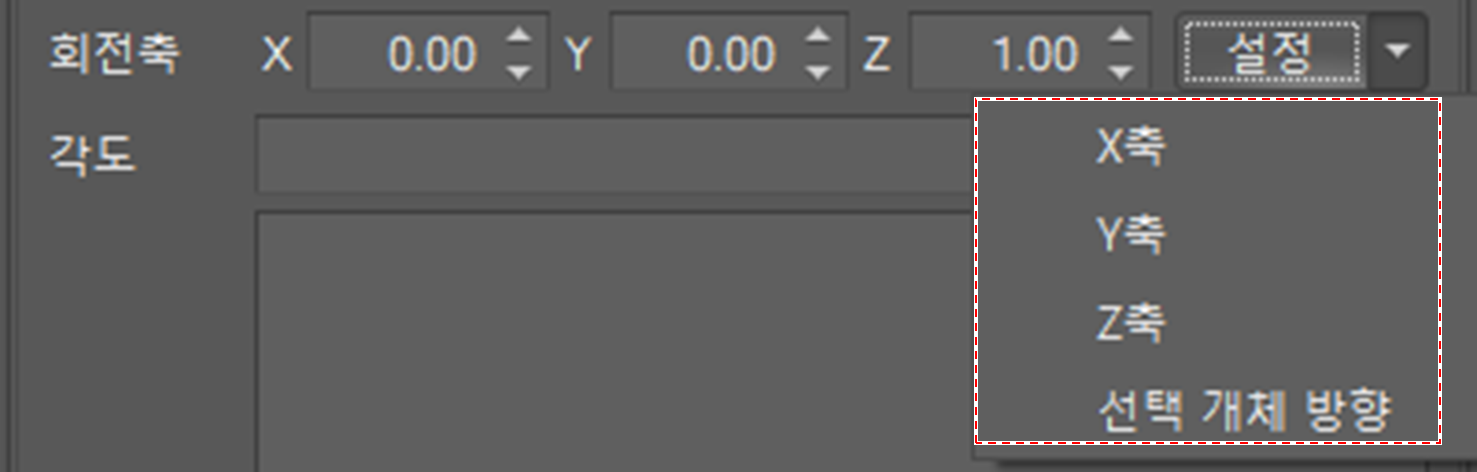
Task: Focus the Y axis value field
Action: point(706,54)
